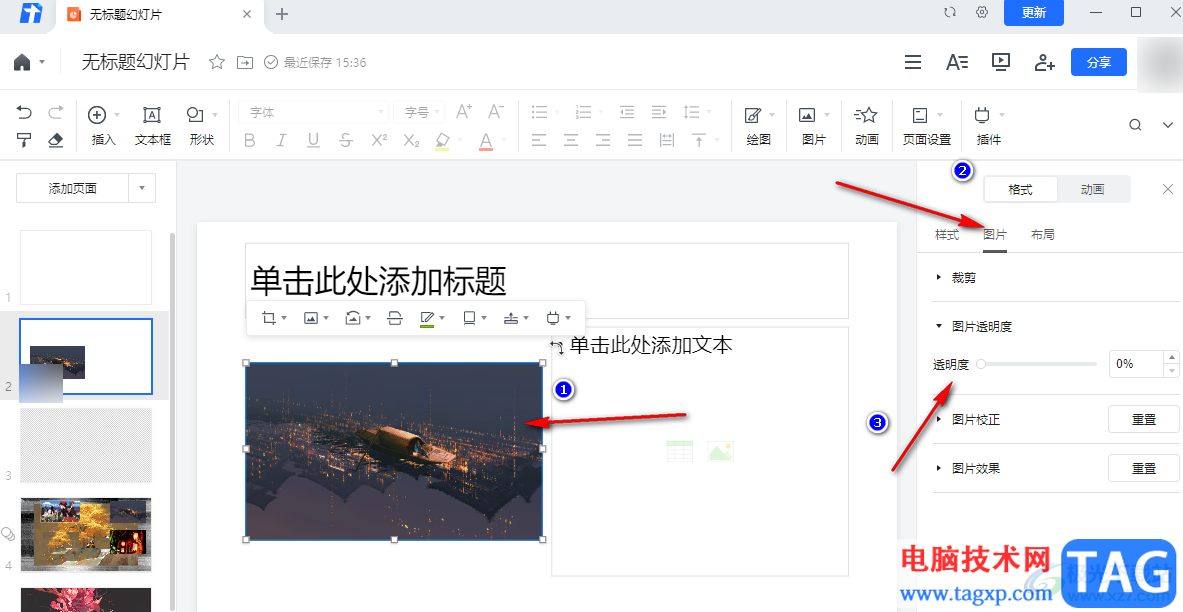
Task: Toggle subscript formatting
Action: coord(410,140)
